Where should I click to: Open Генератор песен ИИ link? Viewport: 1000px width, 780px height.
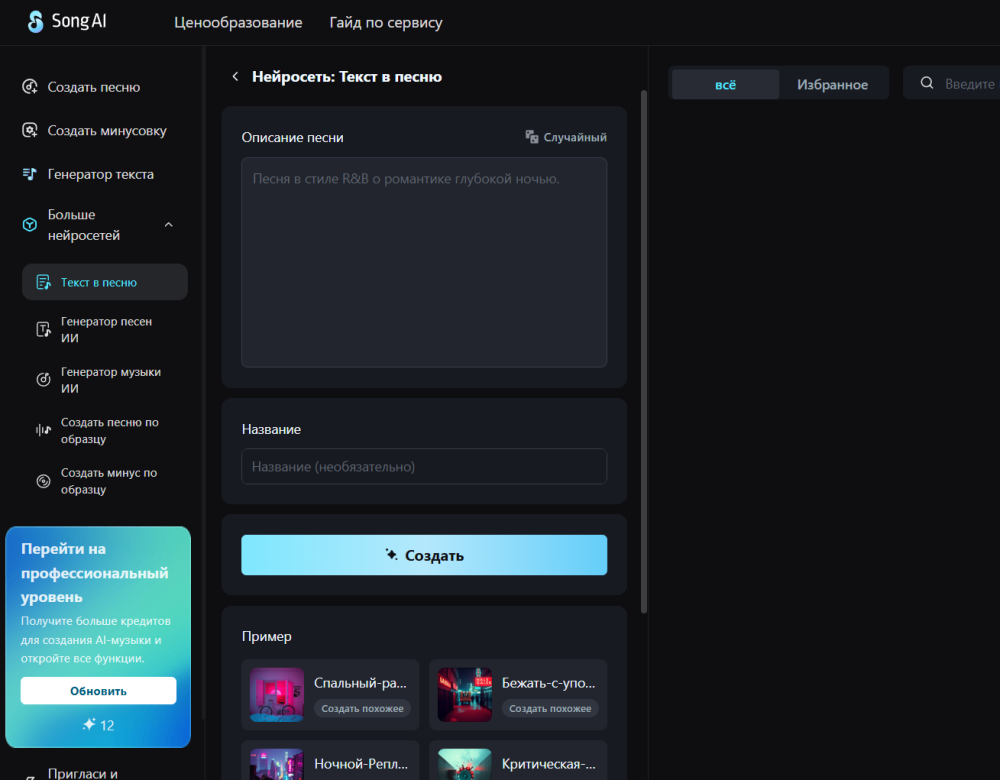107,330
